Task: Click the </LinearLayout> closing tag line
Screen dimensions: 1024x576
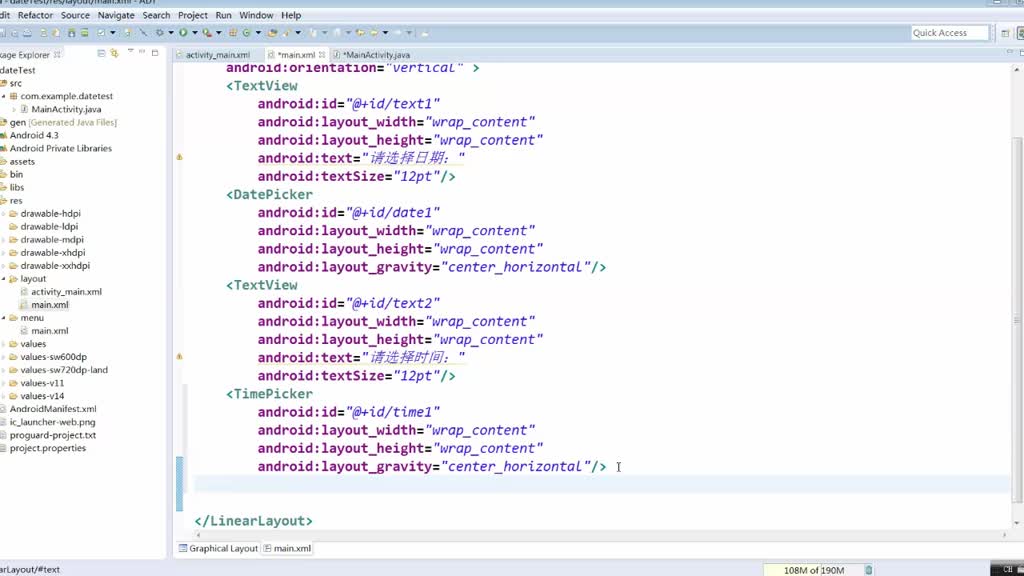Action: click(253, 520)
